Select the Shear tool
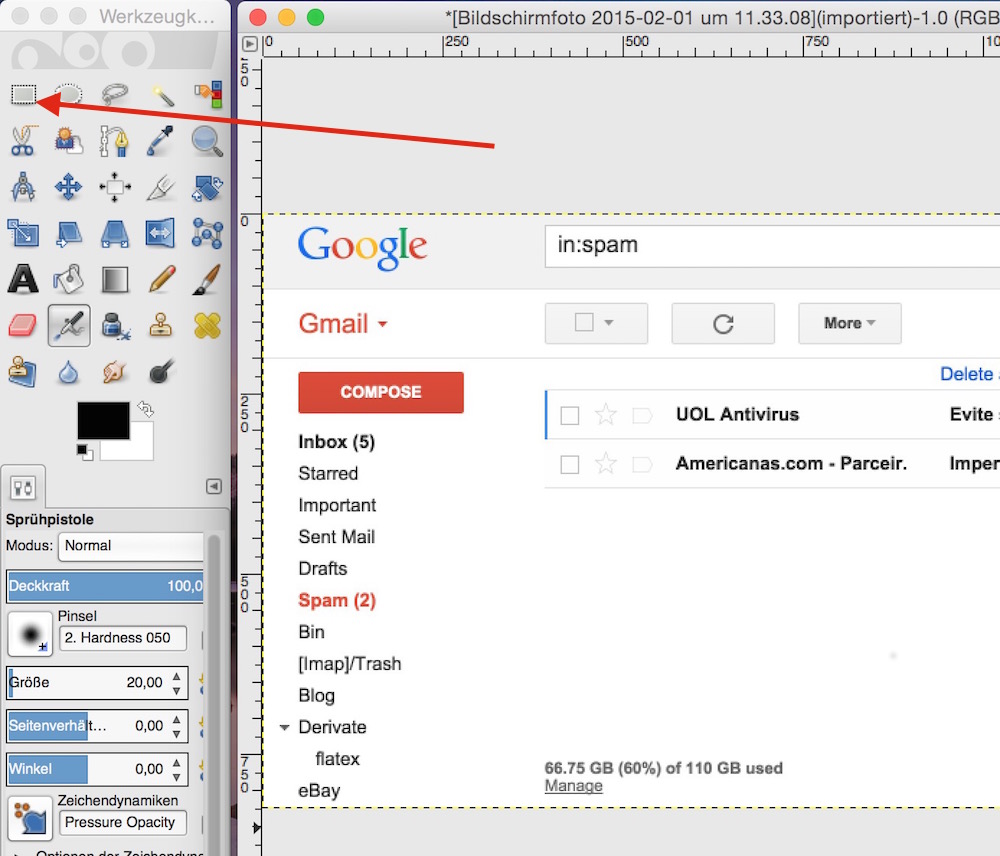 tap(68, 233)
